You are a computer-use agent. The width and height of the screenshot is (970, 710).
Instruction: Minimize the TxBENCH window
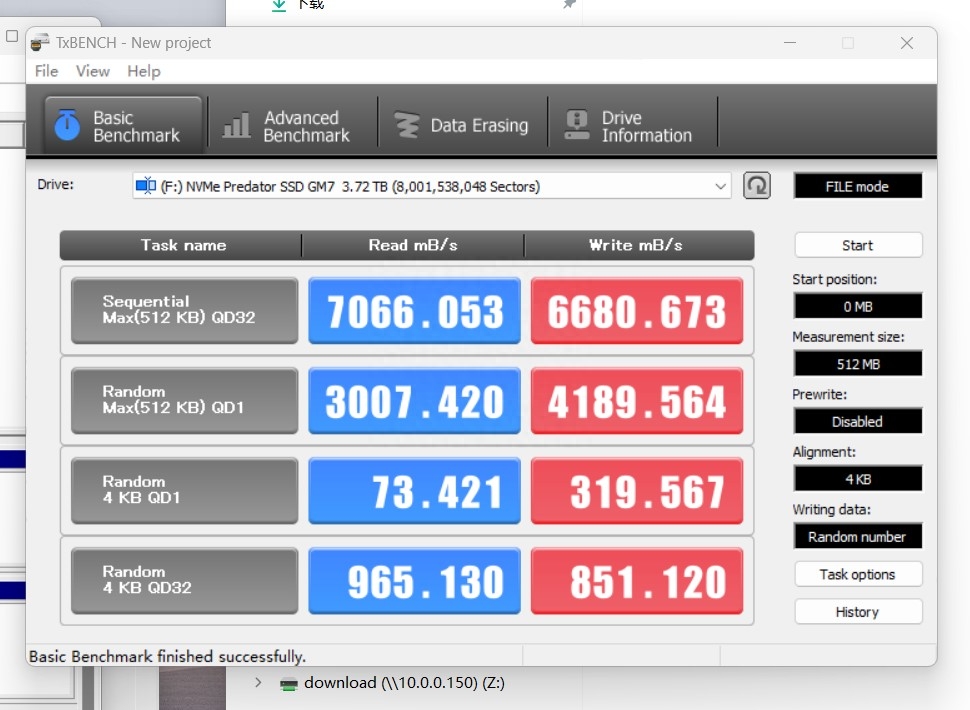[790, 43]
